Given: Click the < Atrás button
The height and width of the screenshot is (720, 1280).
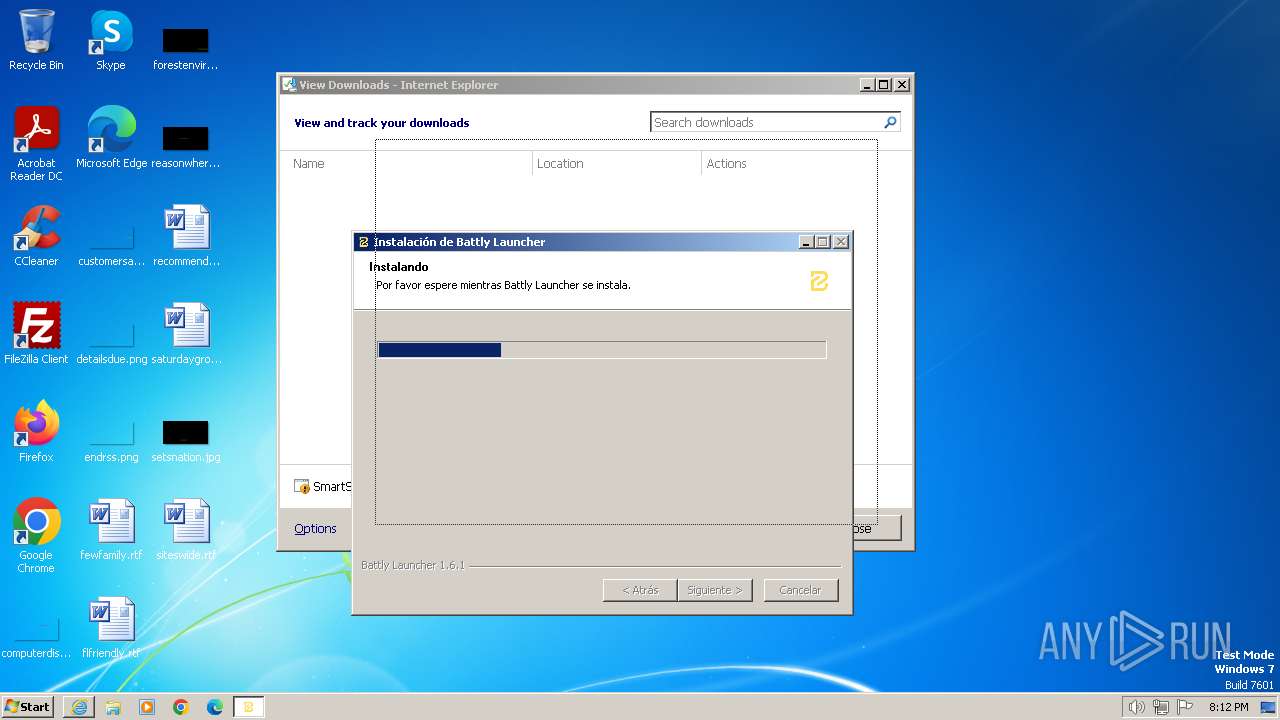Looking at the screenshot, I should [640, 590].
